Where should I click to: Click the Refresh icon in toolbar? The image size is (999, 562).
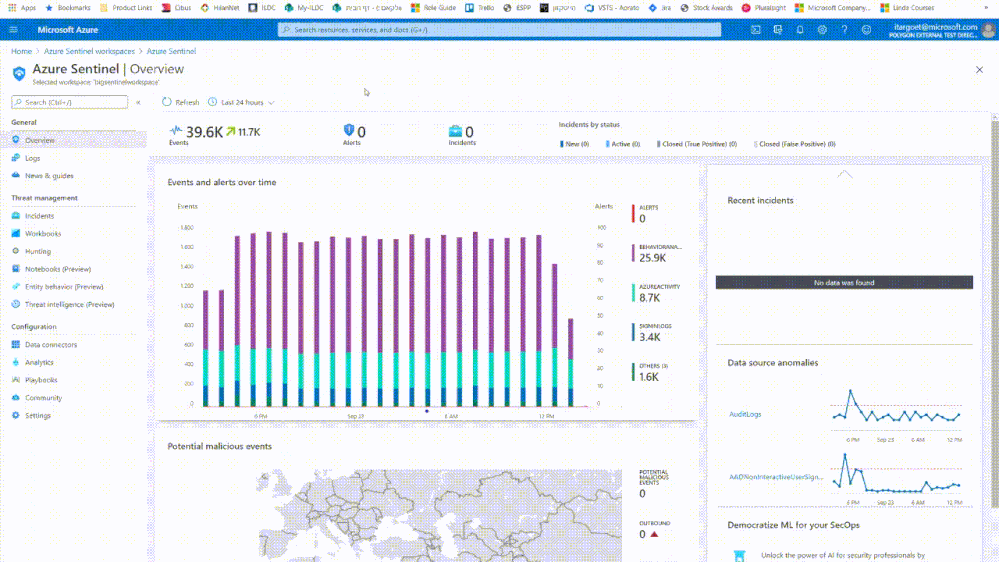click(x=167, y=102)
